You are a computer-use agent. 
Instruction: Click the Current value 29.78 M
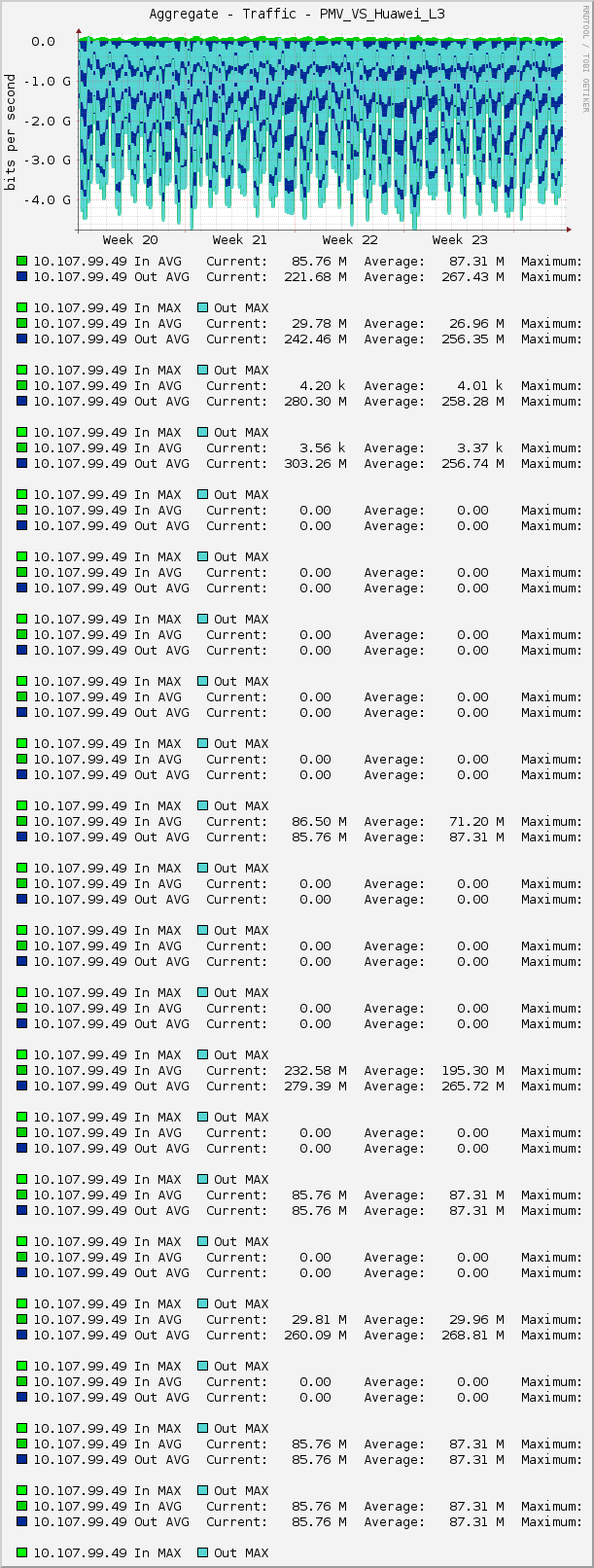coord(319,324)
